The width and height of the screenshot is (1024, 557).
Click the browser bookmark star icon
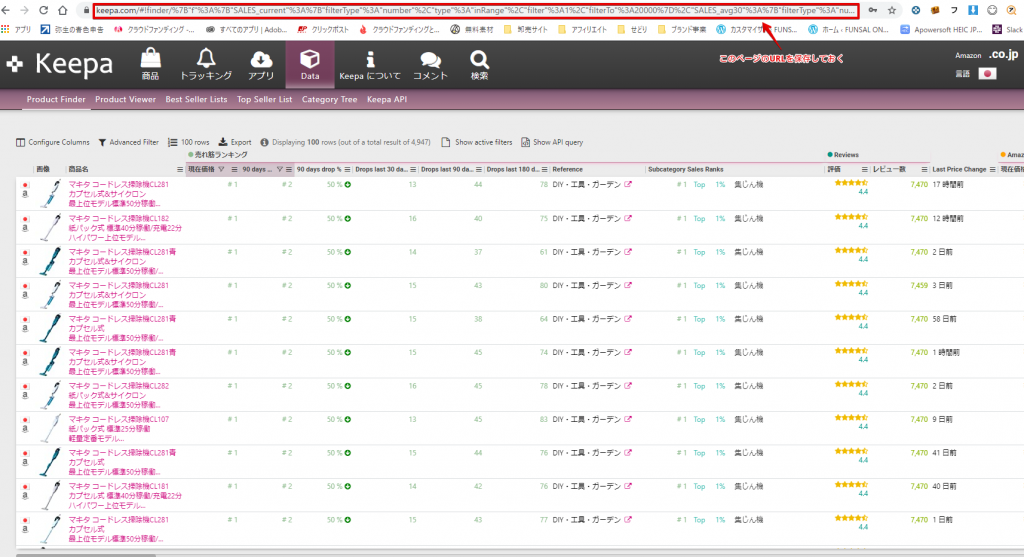pyautogui.click(x=891, y=10)
